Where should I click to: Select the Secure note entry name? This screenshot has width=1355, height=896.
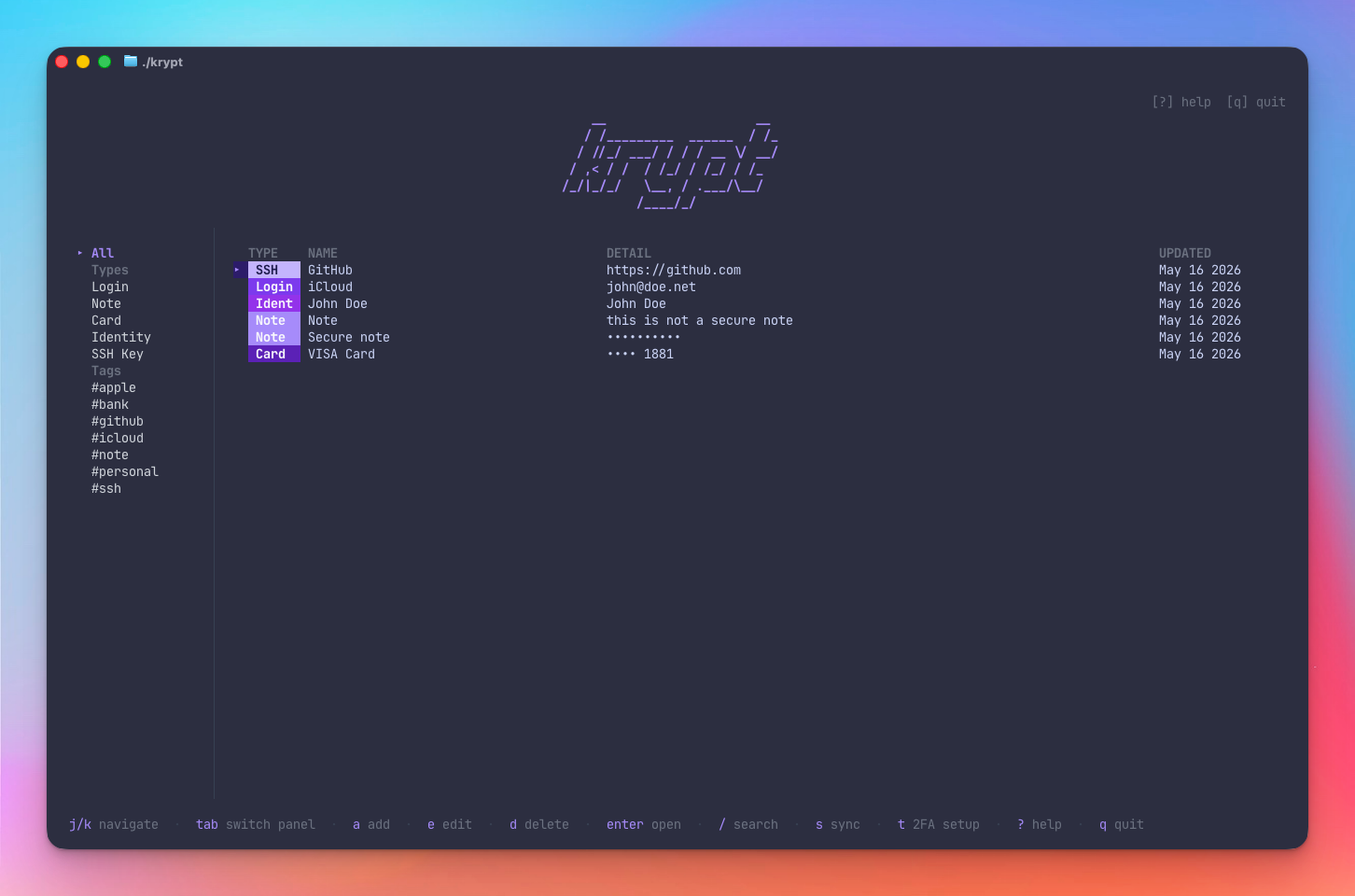tap(349, 337)
